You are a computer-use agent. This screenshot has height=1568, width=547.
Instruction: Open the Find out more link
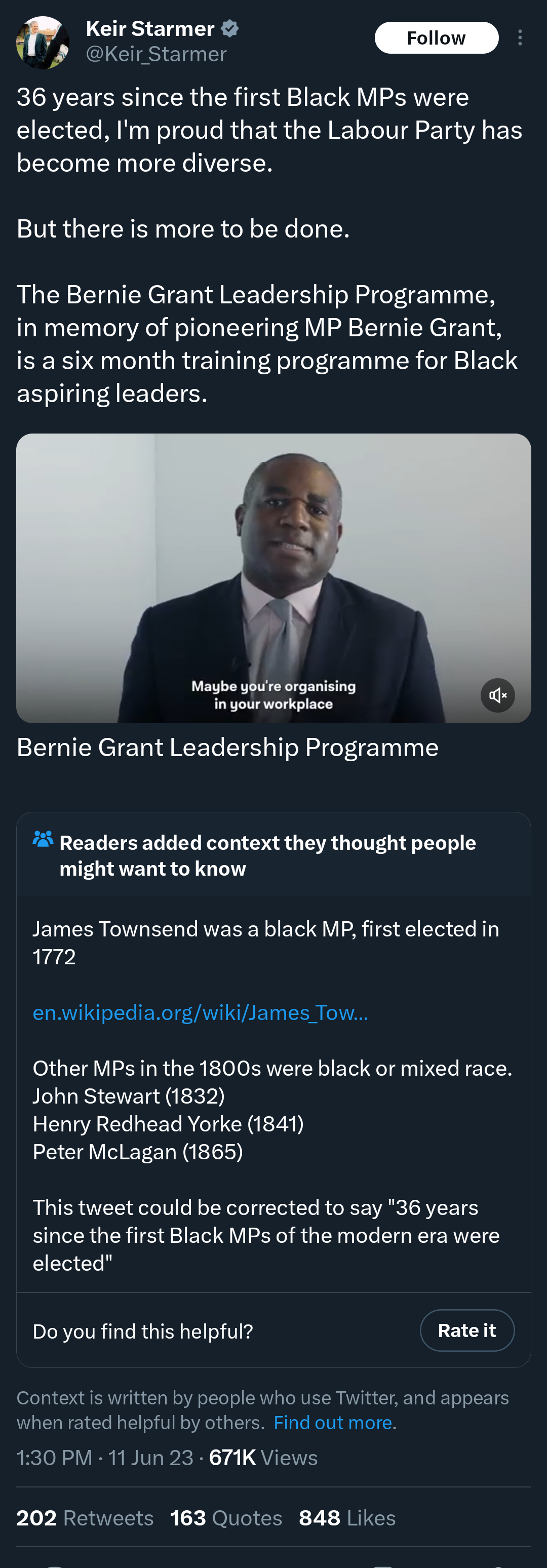coord(333,1422)
